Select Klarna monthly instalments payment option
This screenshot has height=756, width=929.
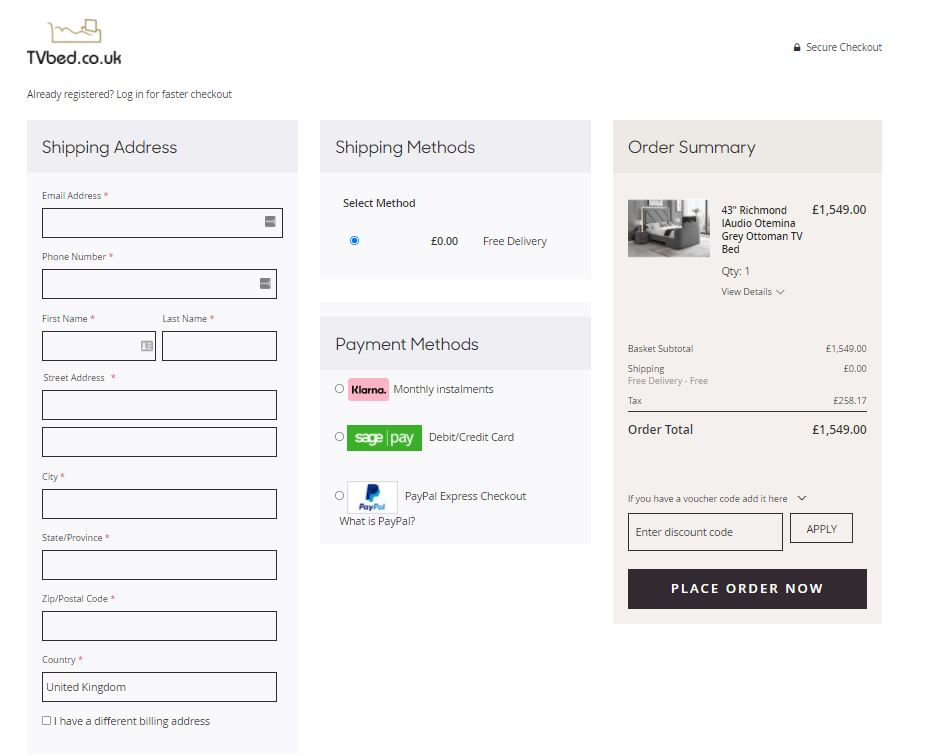click(340, 389)
